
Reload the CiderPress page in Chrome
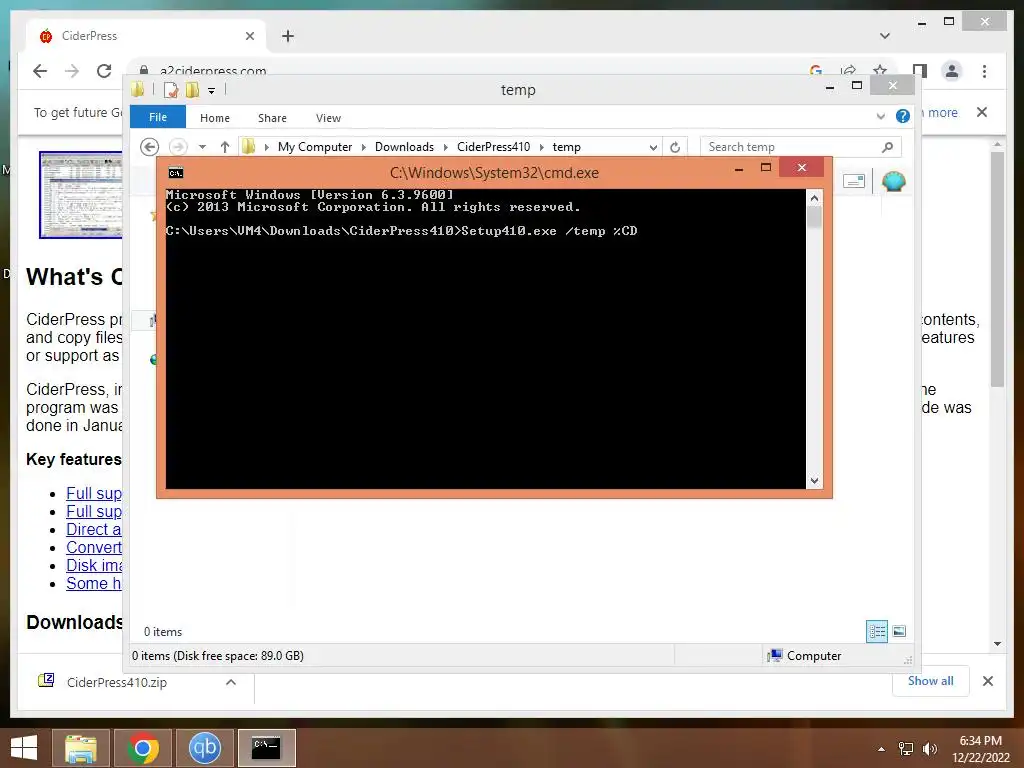104,71
